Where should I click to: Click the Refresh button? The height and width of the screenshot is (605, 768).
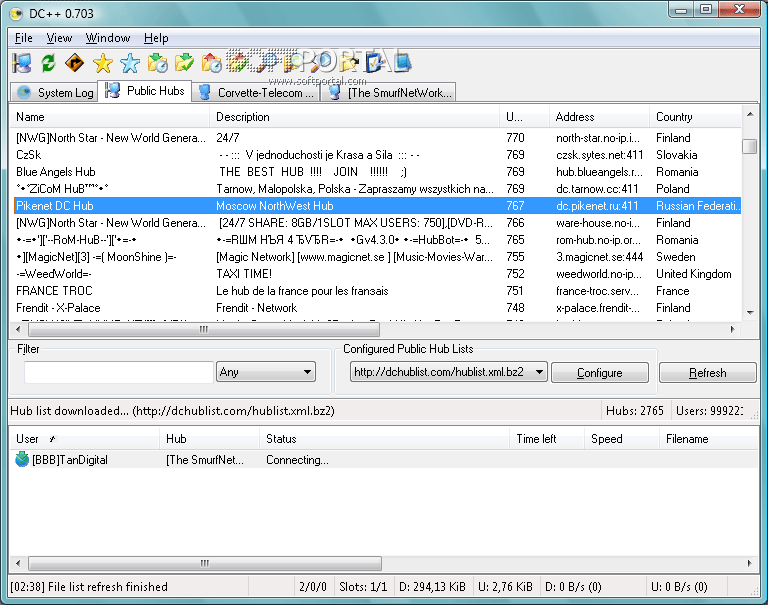[707, 373]
